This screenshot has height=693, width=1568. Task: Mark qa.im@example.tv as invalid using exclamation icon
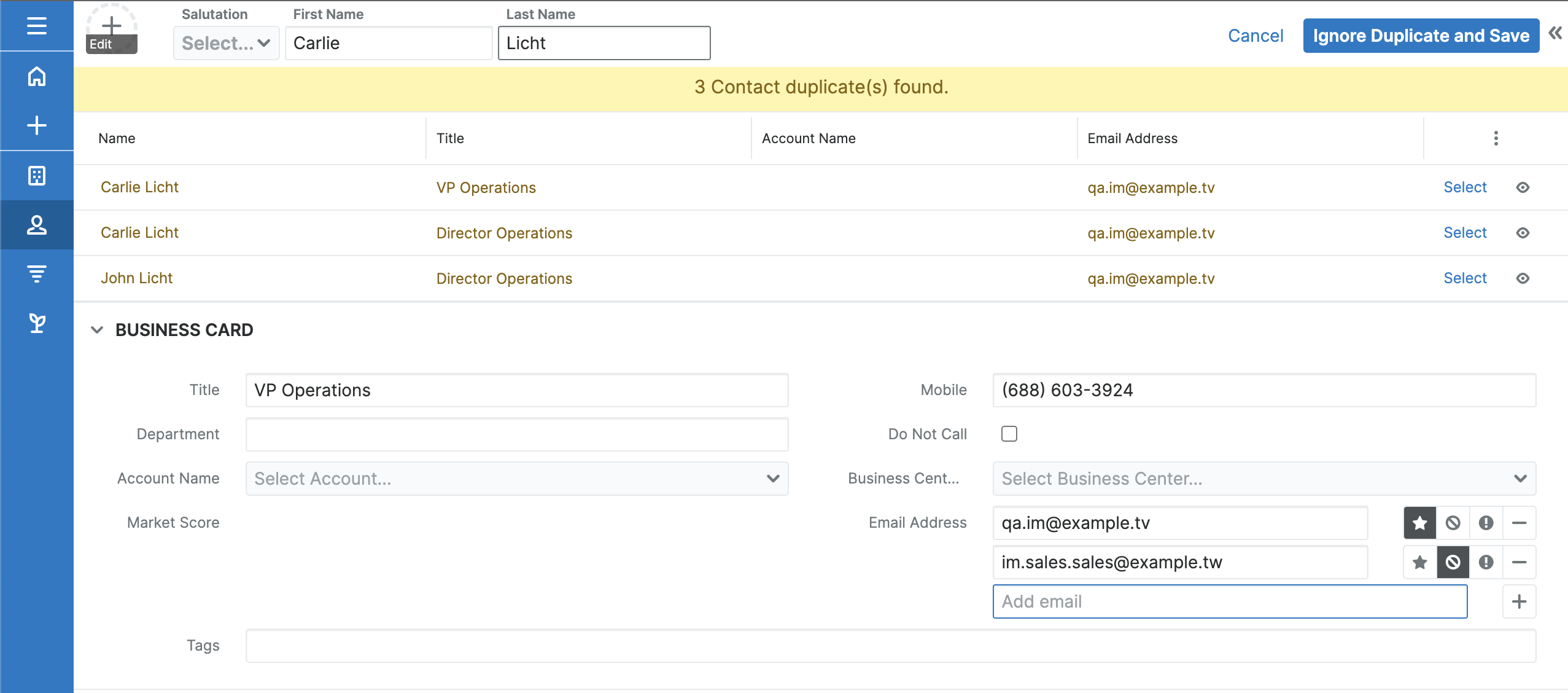point(1486,523)
